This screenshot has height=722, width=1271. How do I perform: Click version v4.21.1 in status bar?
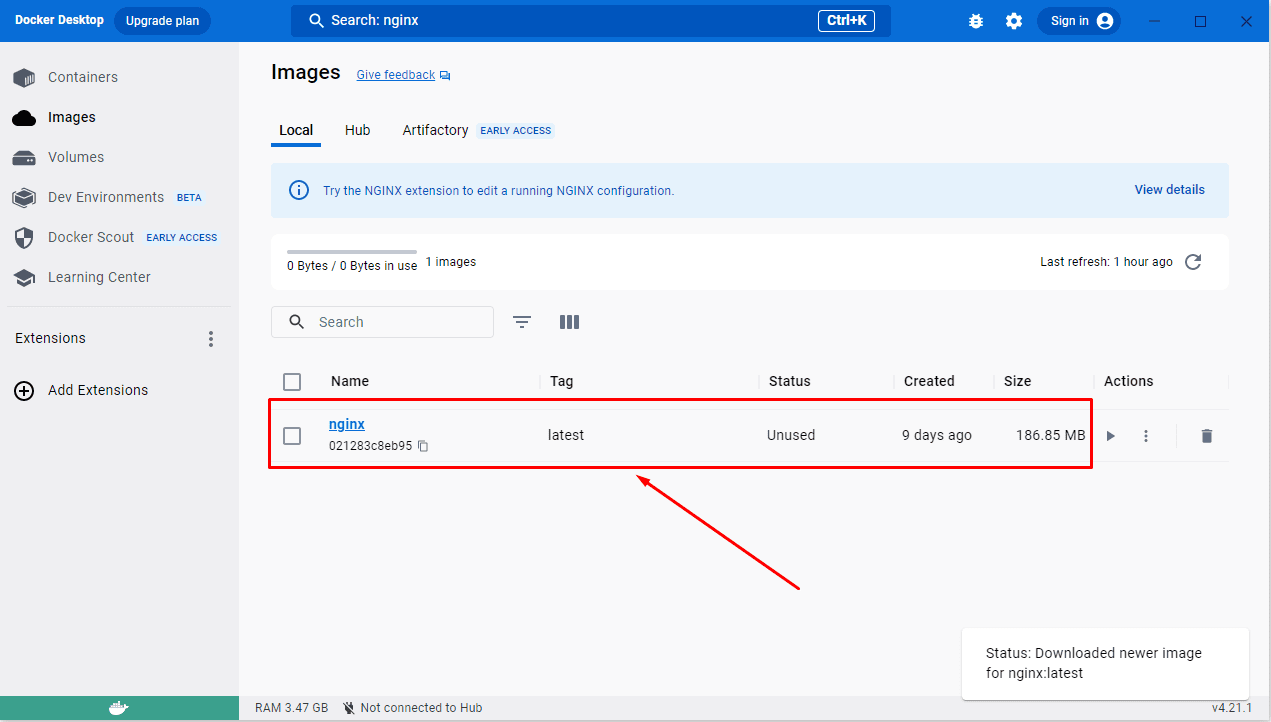pos(1232,708)
